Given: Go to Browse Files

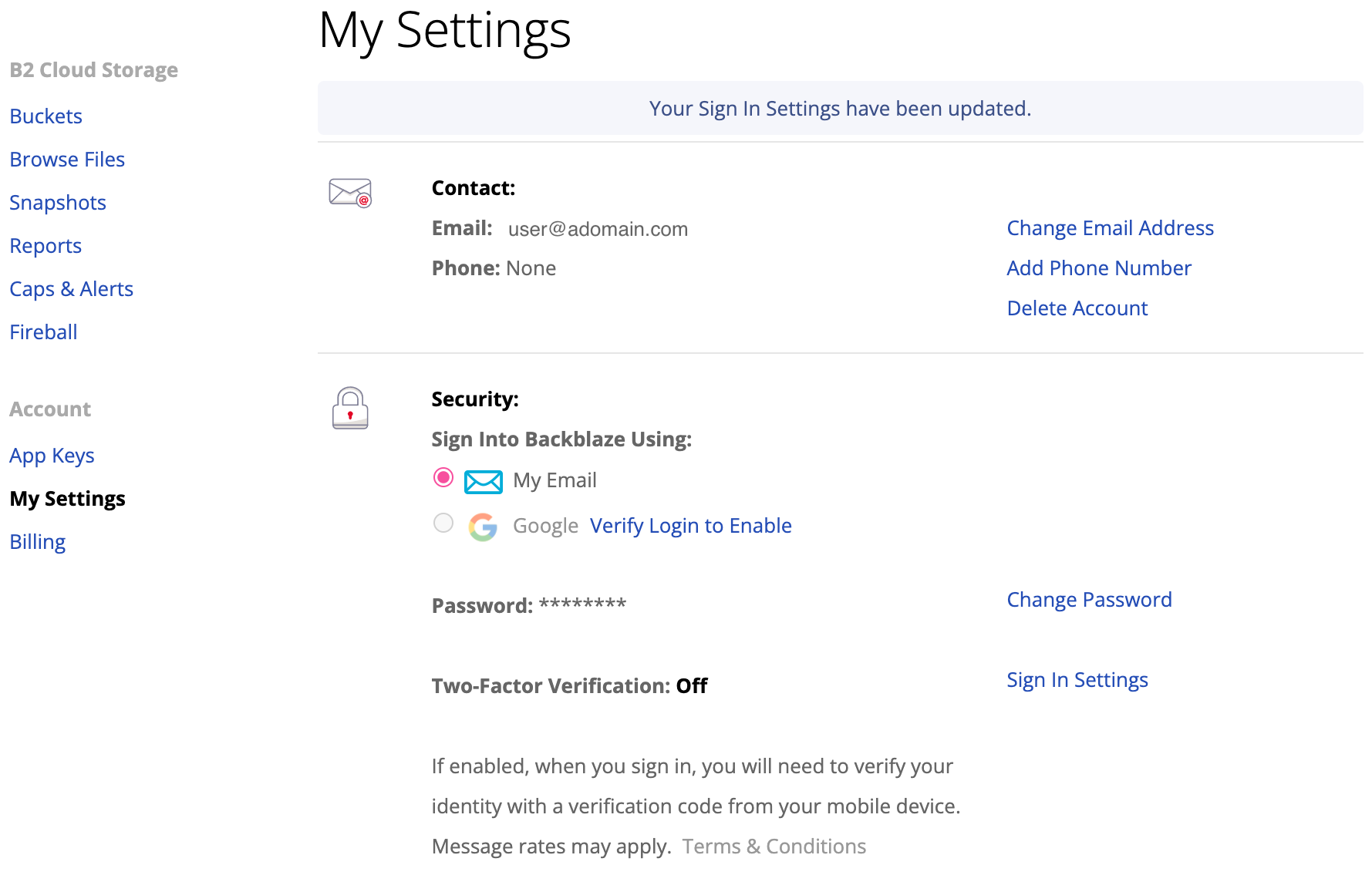Looking at the screenshot, I should [x=67, y=160].
